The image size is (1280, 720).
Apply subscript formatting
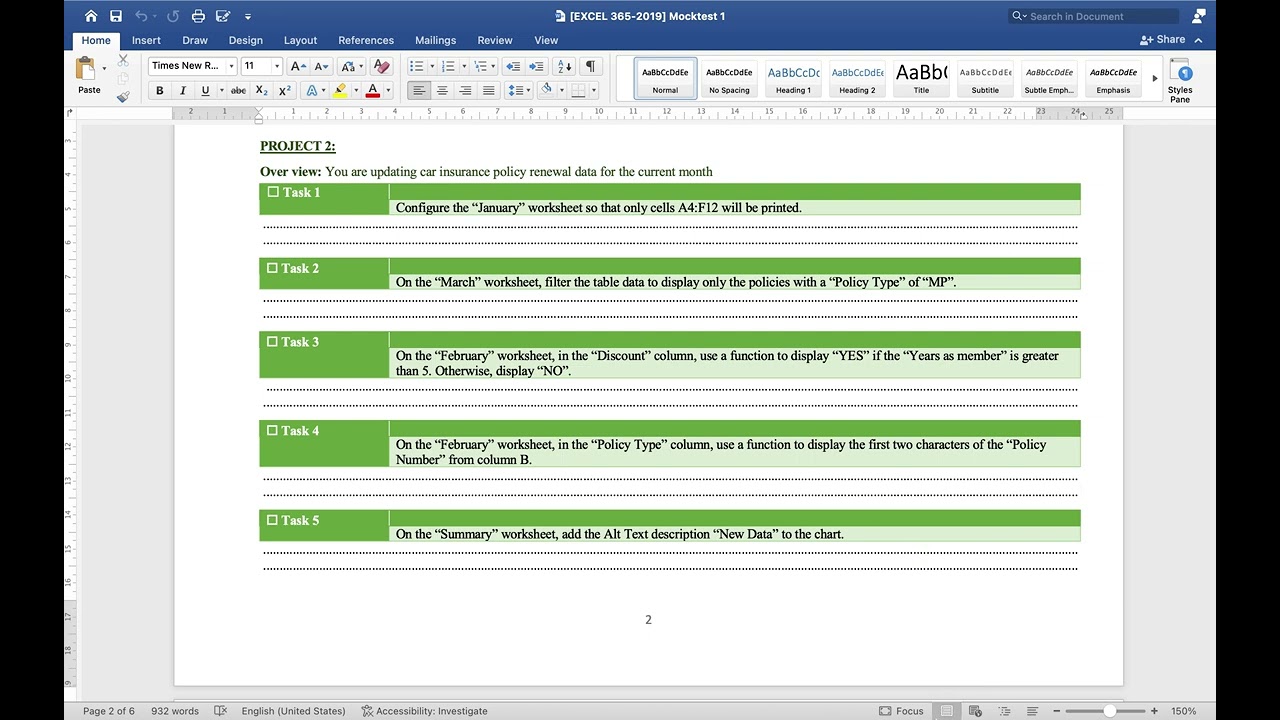(261, 90)
